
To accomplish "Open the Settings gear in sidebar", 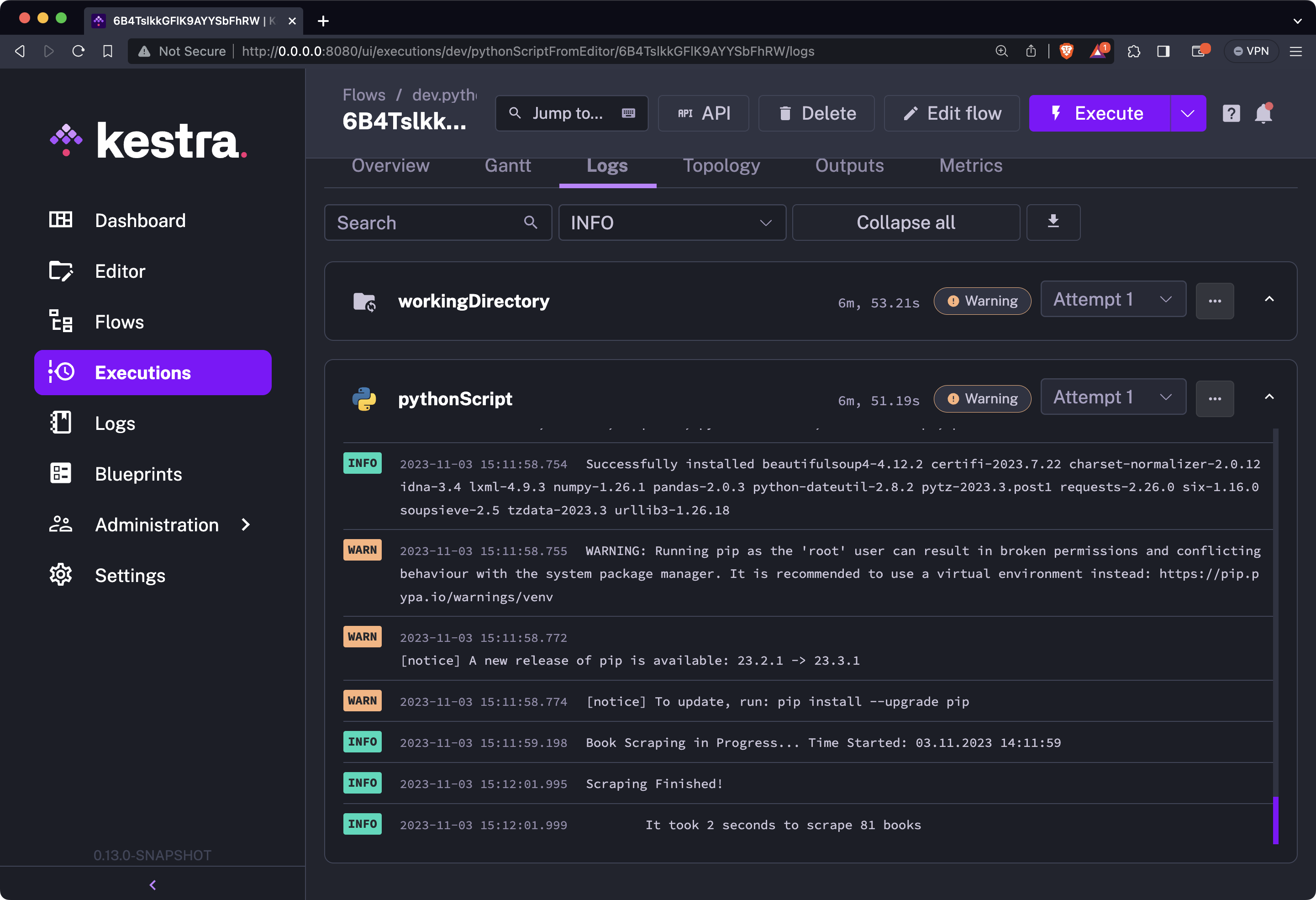I will point(61,575).
